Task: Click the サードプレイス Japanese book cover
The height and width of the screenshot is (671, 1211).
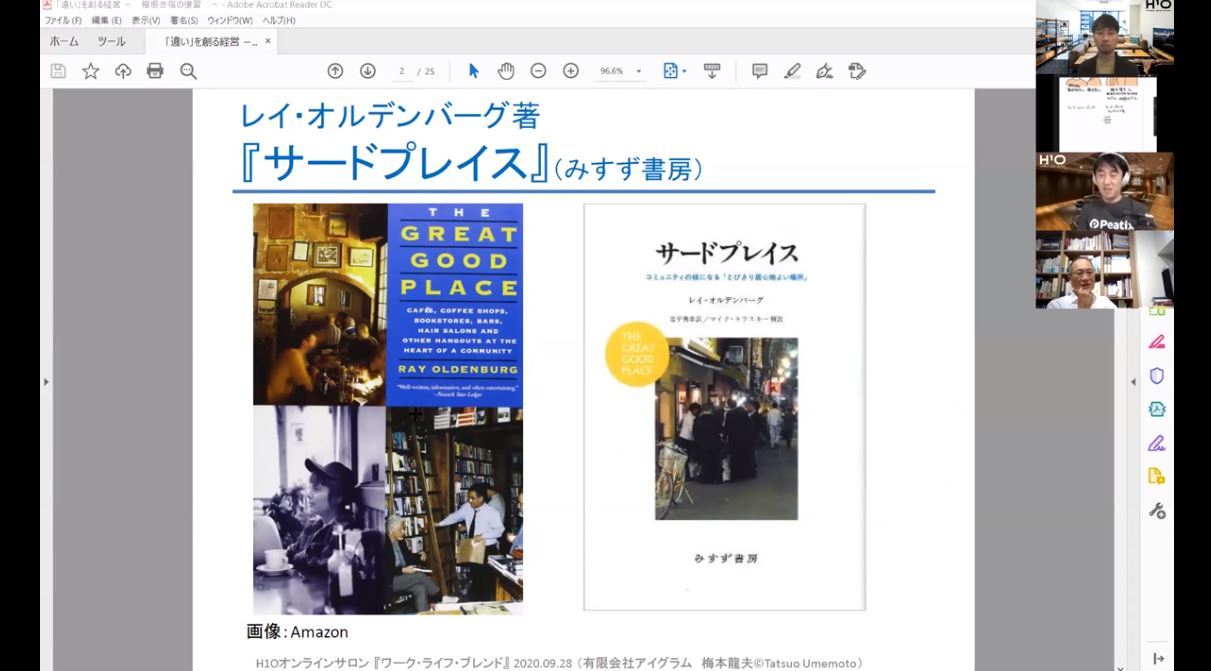Action: 725,407
